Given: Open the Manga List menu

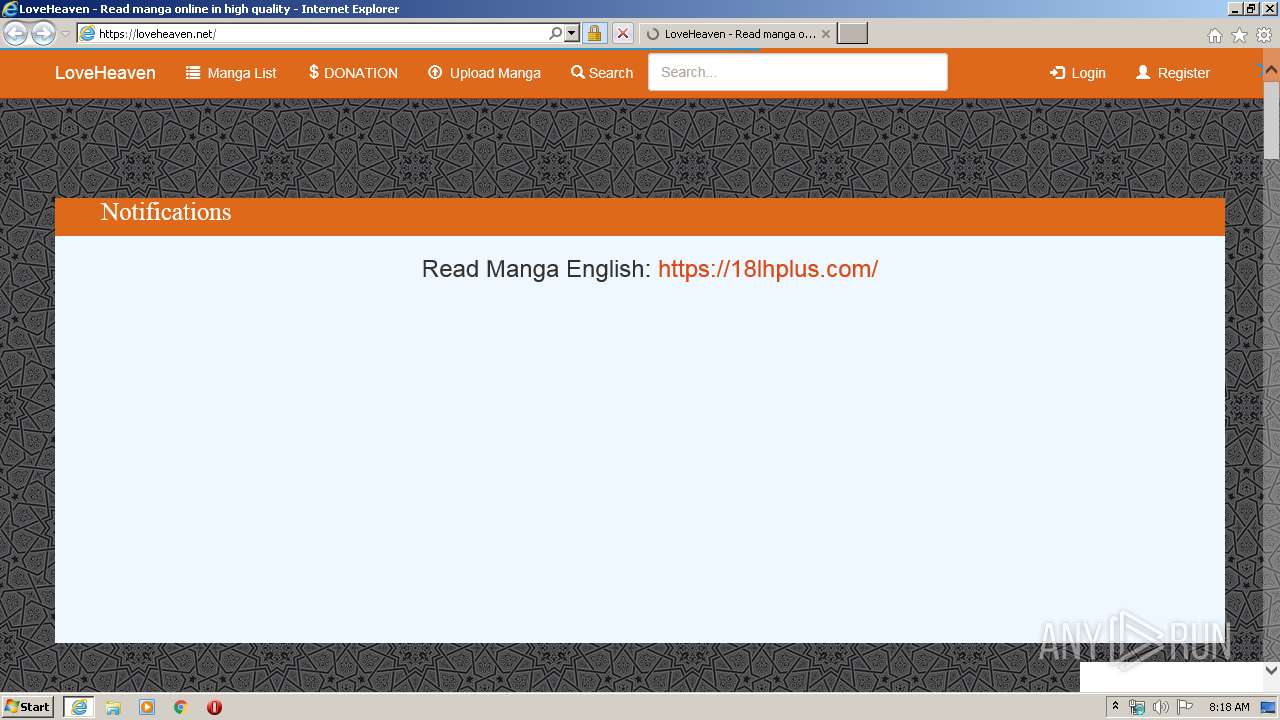Looking at the screenshot, I should click(231, 73).
